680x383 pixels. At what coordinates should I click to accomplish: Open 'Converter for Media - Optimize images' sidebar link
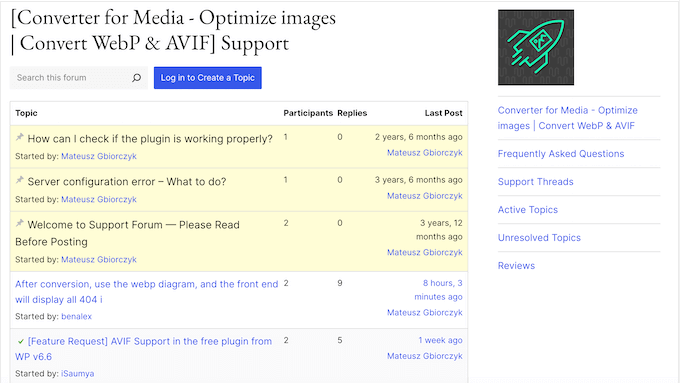pyautogui.click(x=567, y=118)
